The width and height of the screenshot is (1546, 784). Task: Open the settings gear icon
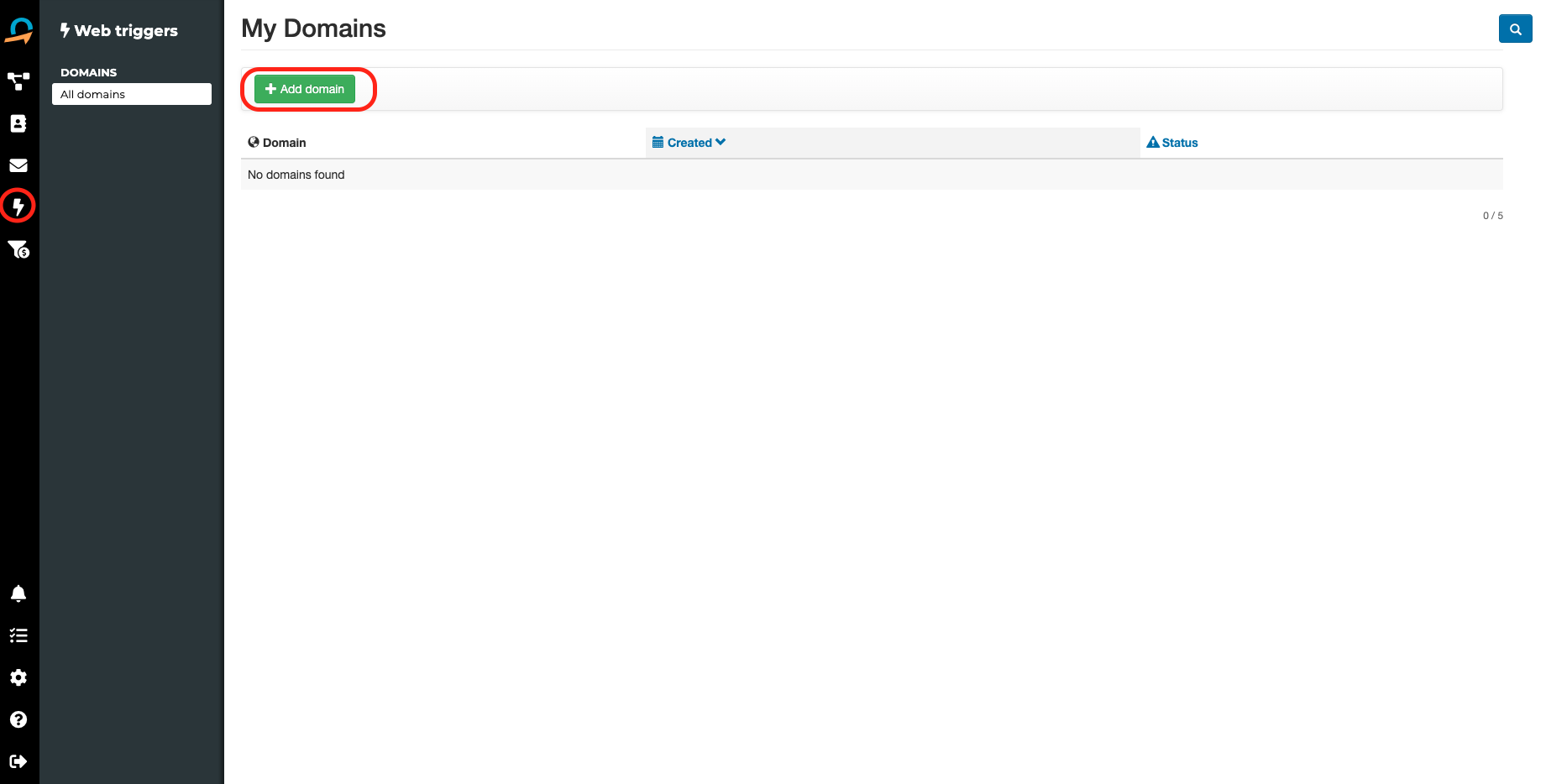coord(18,677)
